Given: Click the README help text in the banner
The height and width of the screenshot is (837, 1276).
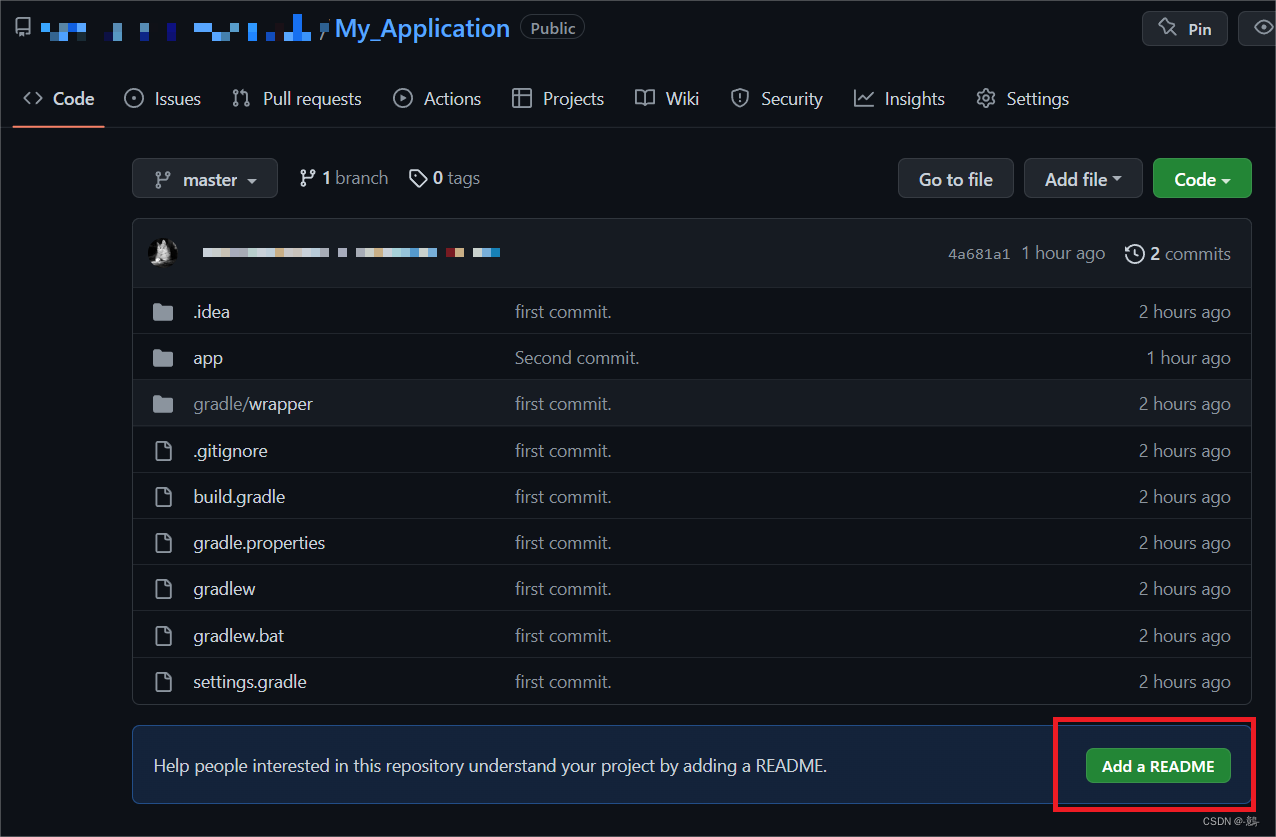Looking at the screenshot, I should point(490,766).
